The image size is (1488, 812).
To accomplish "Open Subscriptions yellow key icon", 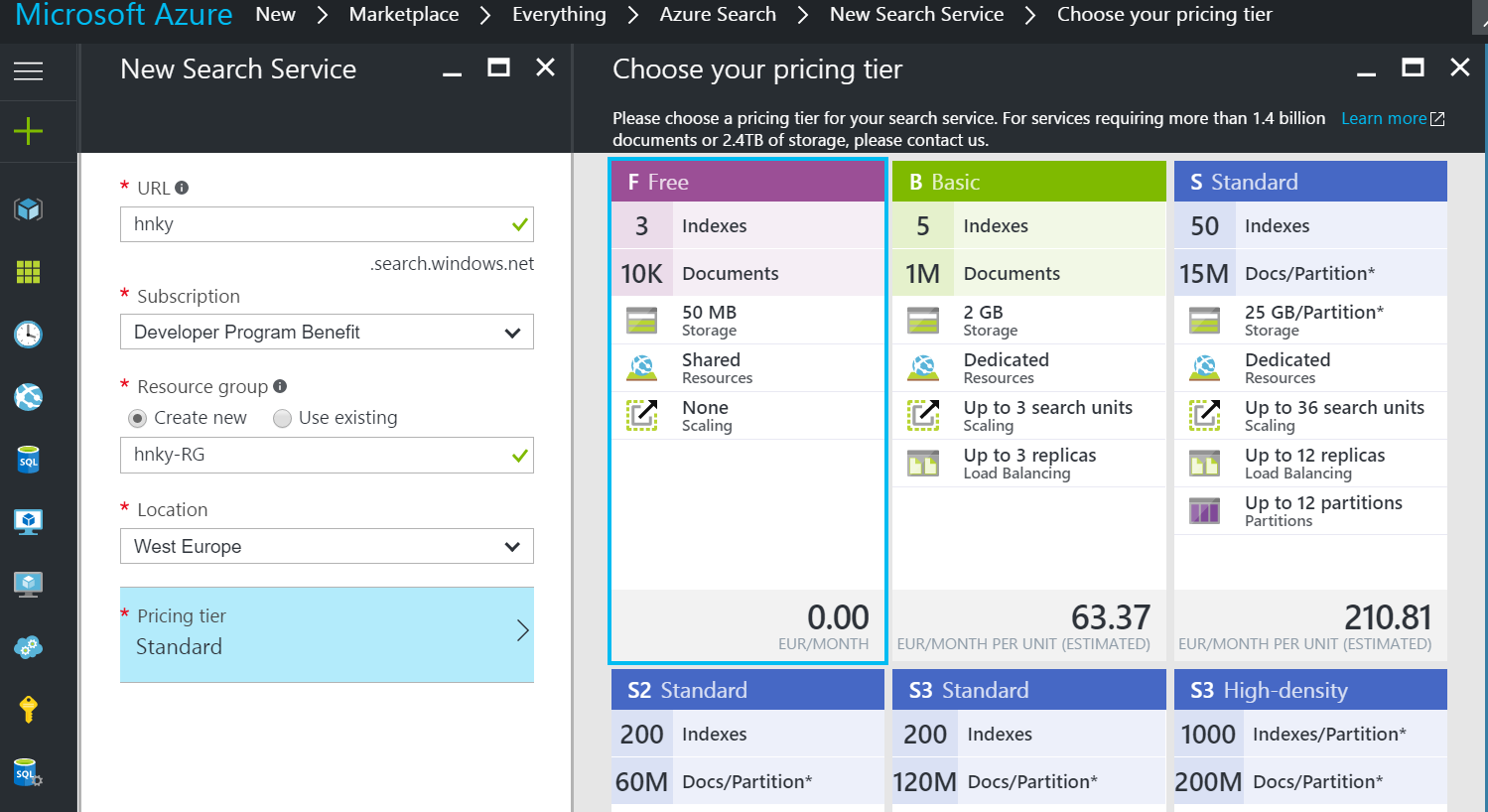I will point(28,709).
